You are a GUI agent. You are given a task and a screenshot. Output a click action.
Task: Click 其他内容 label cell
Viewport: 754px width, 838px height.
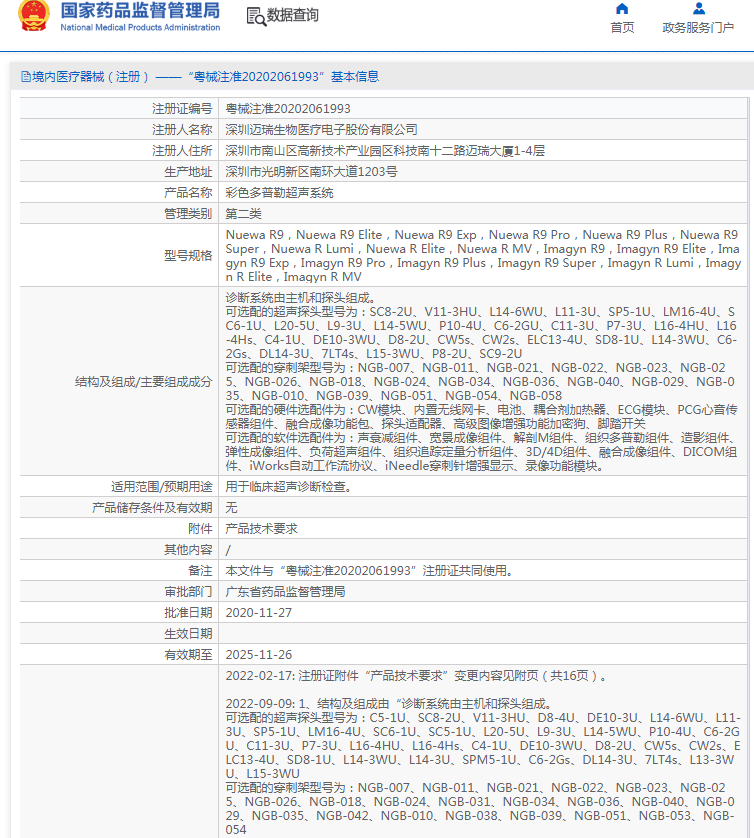tap(119, 549)
